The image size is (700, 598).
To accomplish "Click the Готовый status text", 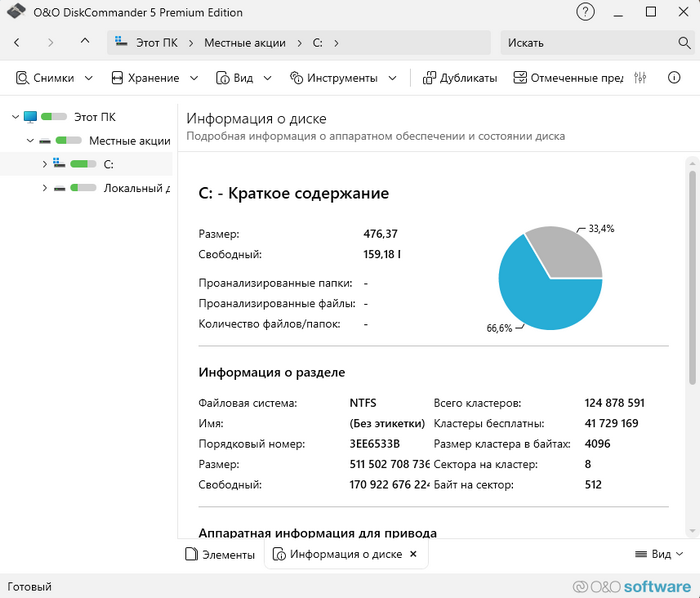I will (29, 586).
